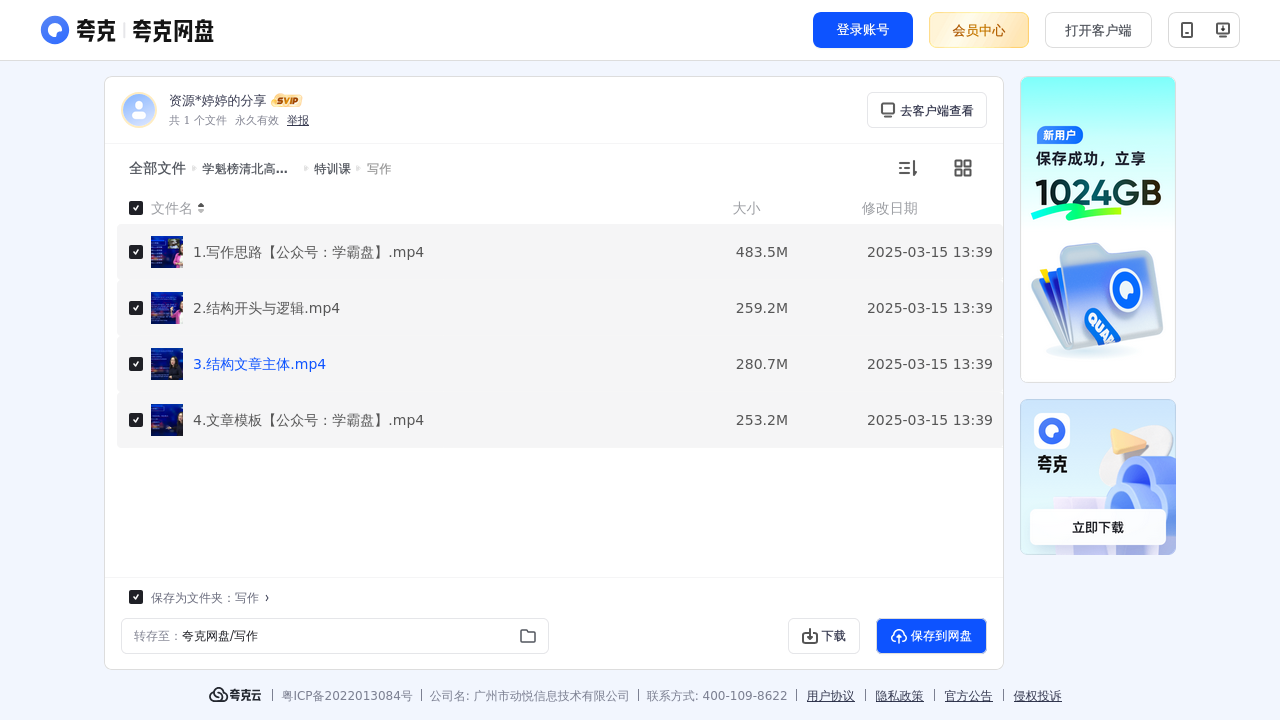Click 资源*婷婷的分享 title text
Screen dimensions: 1280x720
click(x=218, y=101)
